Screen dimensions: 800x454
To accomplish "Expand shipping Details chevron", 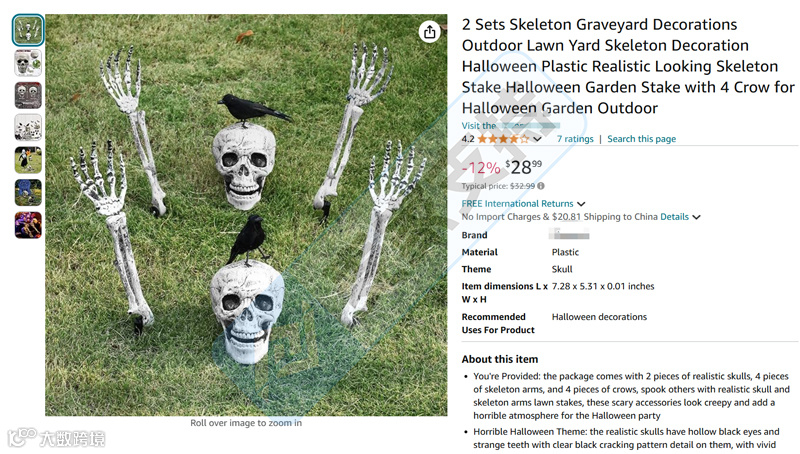I will pyautogui.click(x=696, y=217).
